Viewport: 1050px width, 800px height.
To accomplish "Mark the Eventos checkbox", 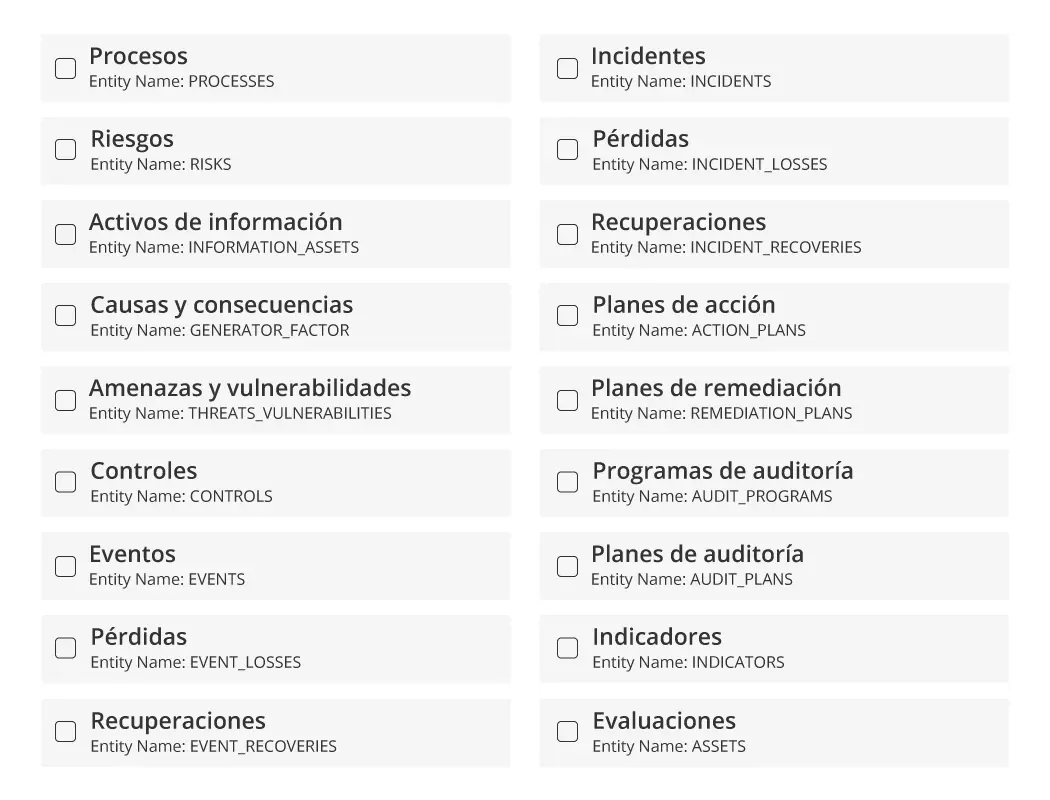I will pyautogui.click(x=65, y=566).
